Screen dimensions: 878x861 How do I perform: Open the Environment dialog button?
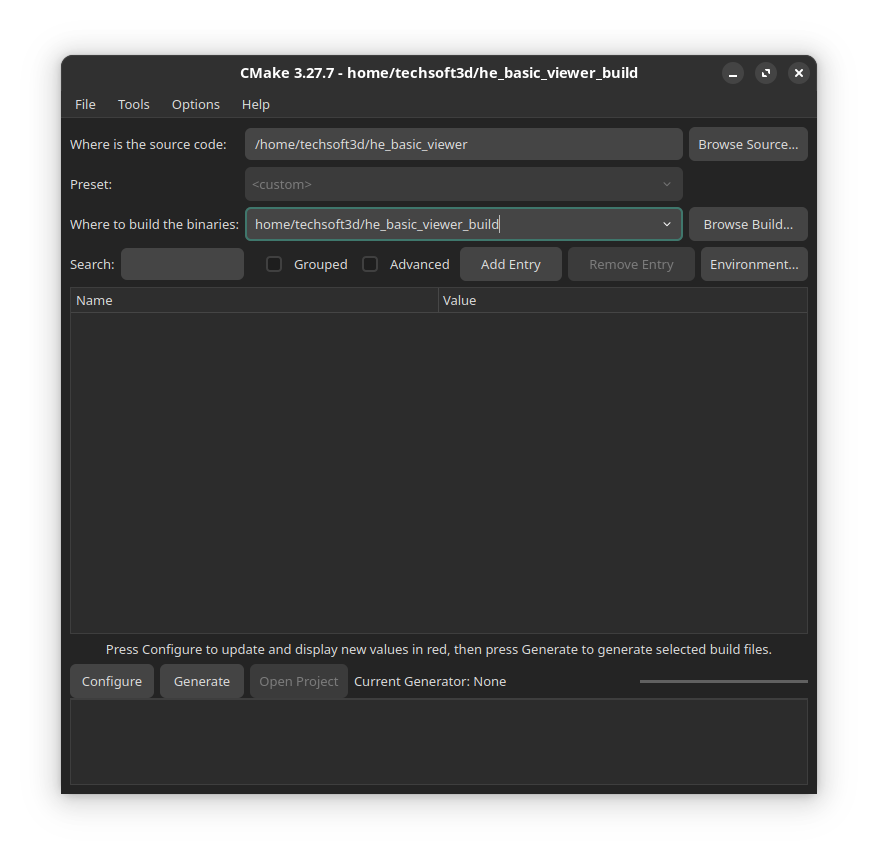pos(754,264)
